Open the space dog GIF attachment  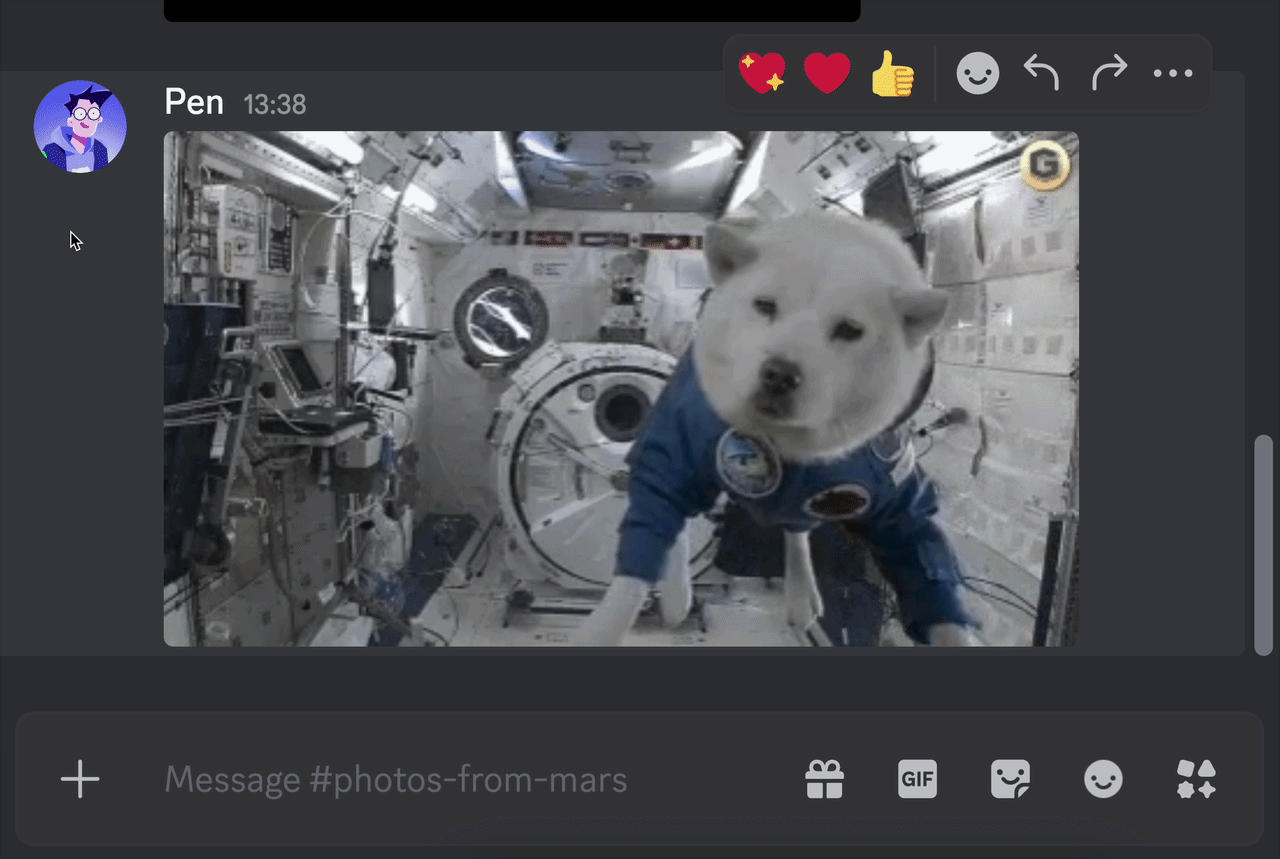point(621,389)
